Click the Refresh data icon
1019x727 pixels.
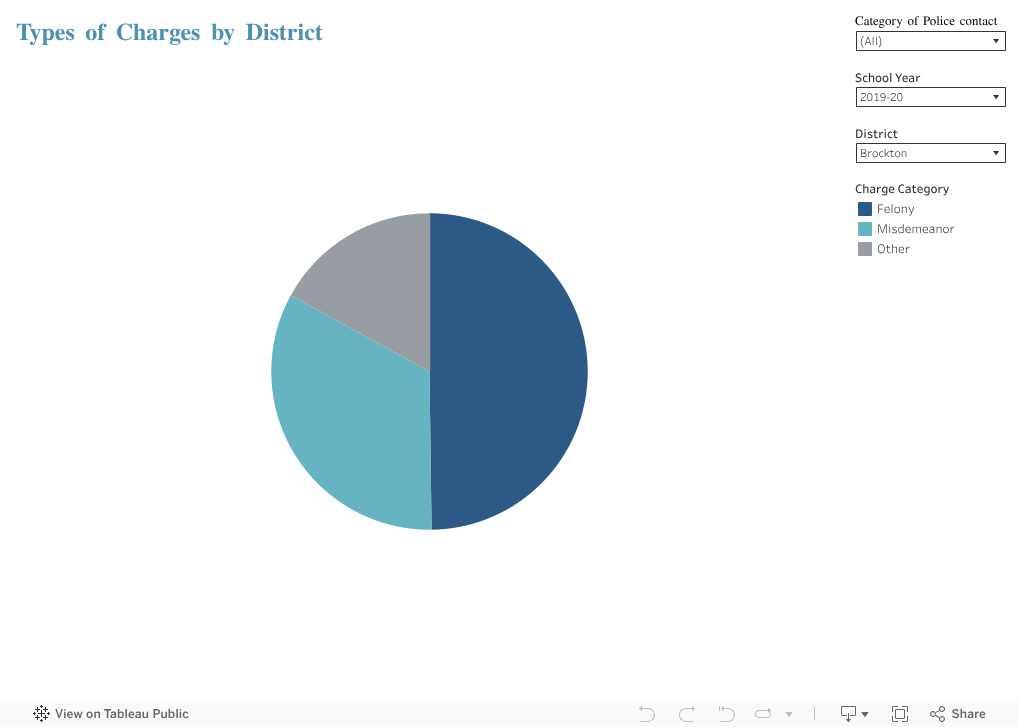coord(763,713)
